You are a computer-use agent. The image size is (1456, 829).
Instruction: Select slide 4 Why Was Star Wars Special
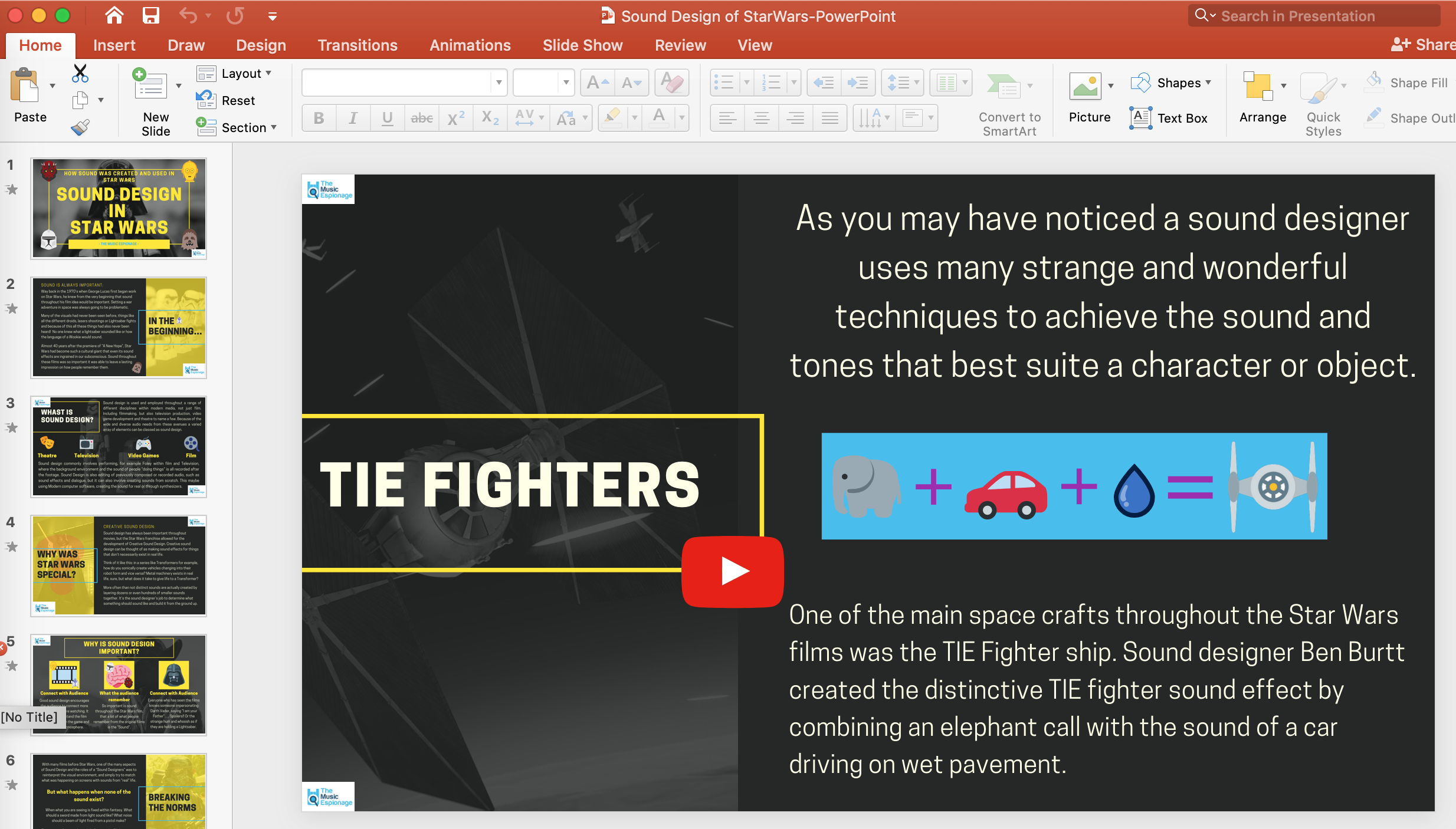click(x=119, y=565)
